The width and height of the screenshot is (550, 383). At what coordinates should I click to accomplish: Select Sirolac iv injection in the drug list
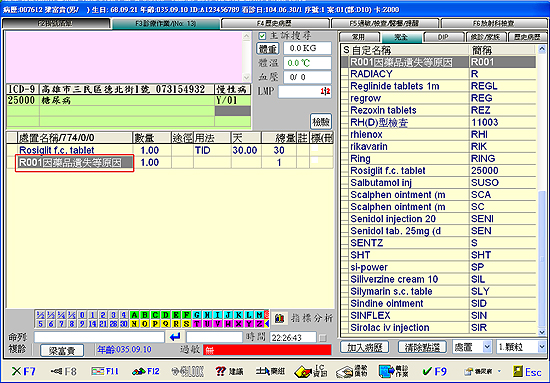[438, 328]
